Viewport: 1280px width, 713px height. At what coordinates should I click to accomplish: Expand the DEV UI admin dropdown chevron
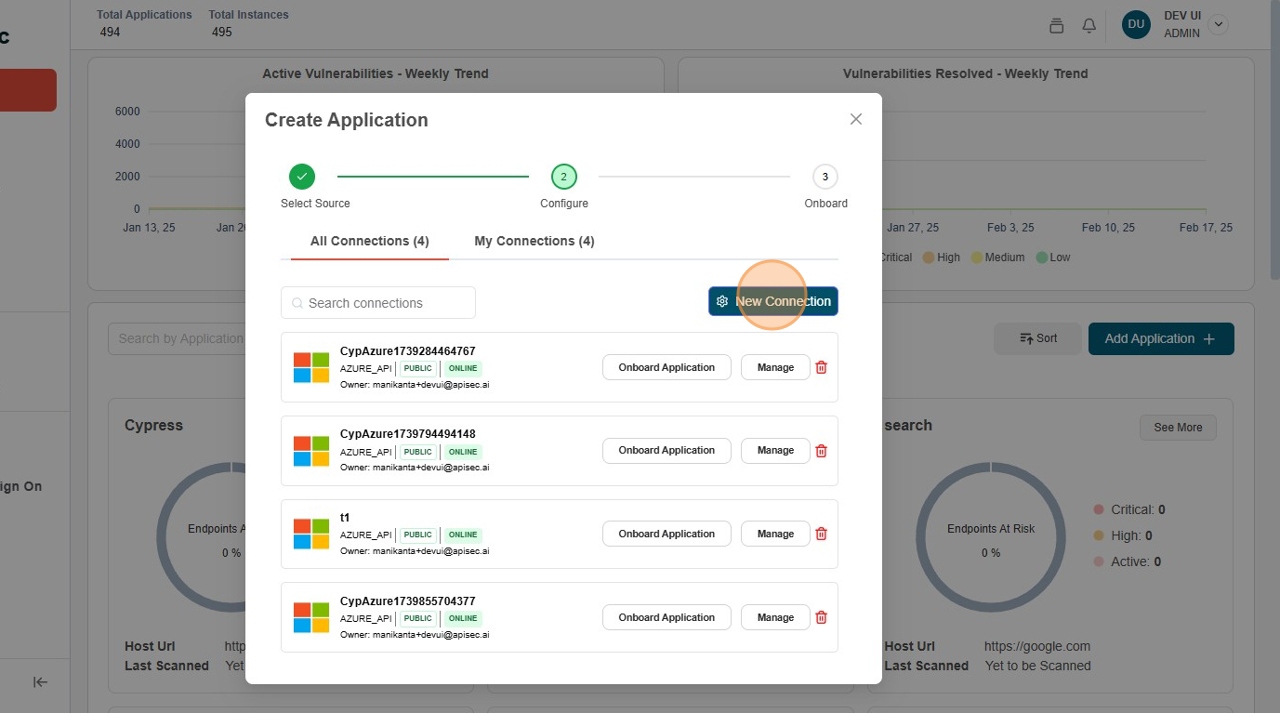(x=1218, y=25)
